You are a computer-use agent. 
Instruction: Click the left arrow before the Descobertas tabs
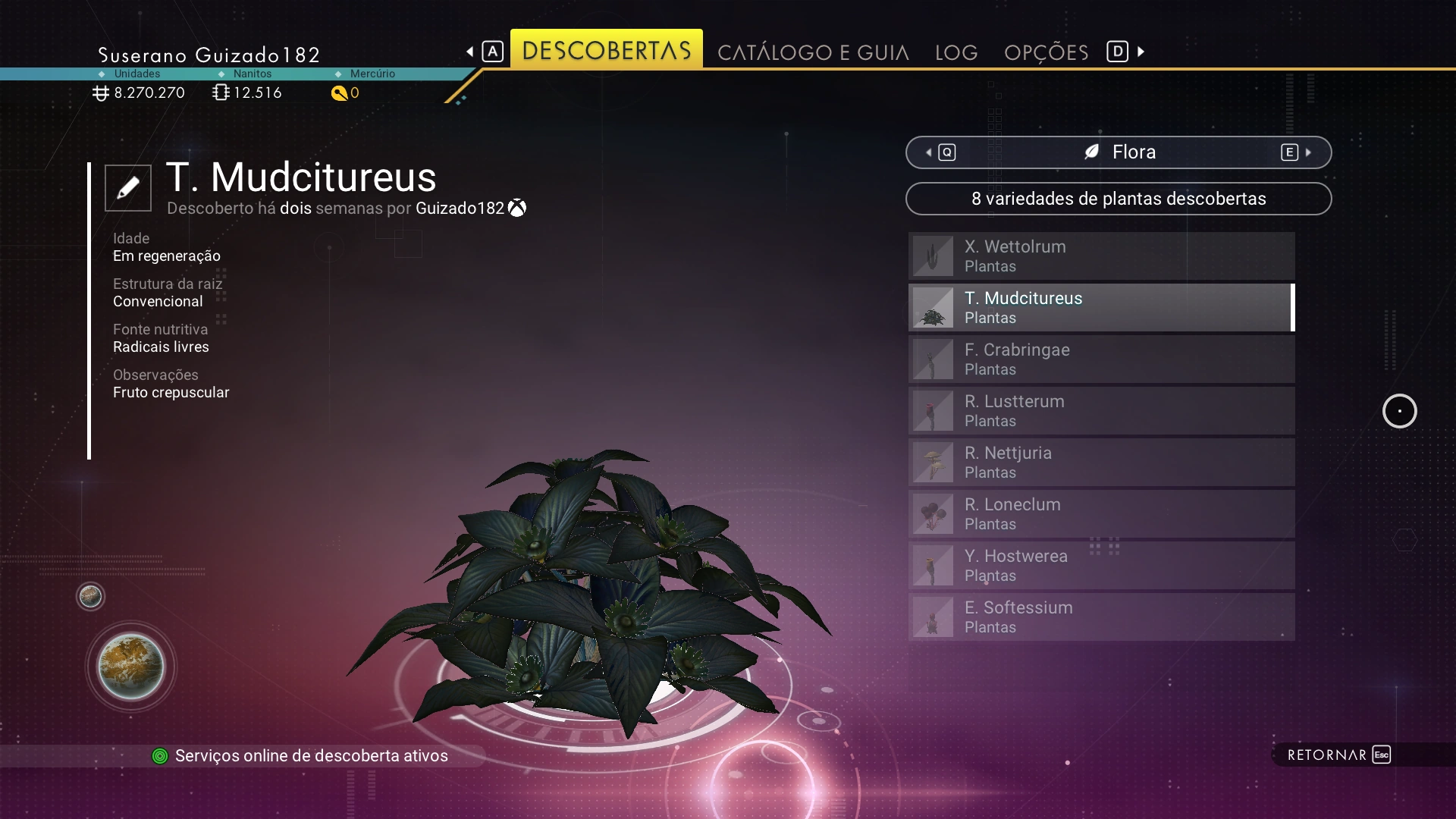click(x=470, y=52)
